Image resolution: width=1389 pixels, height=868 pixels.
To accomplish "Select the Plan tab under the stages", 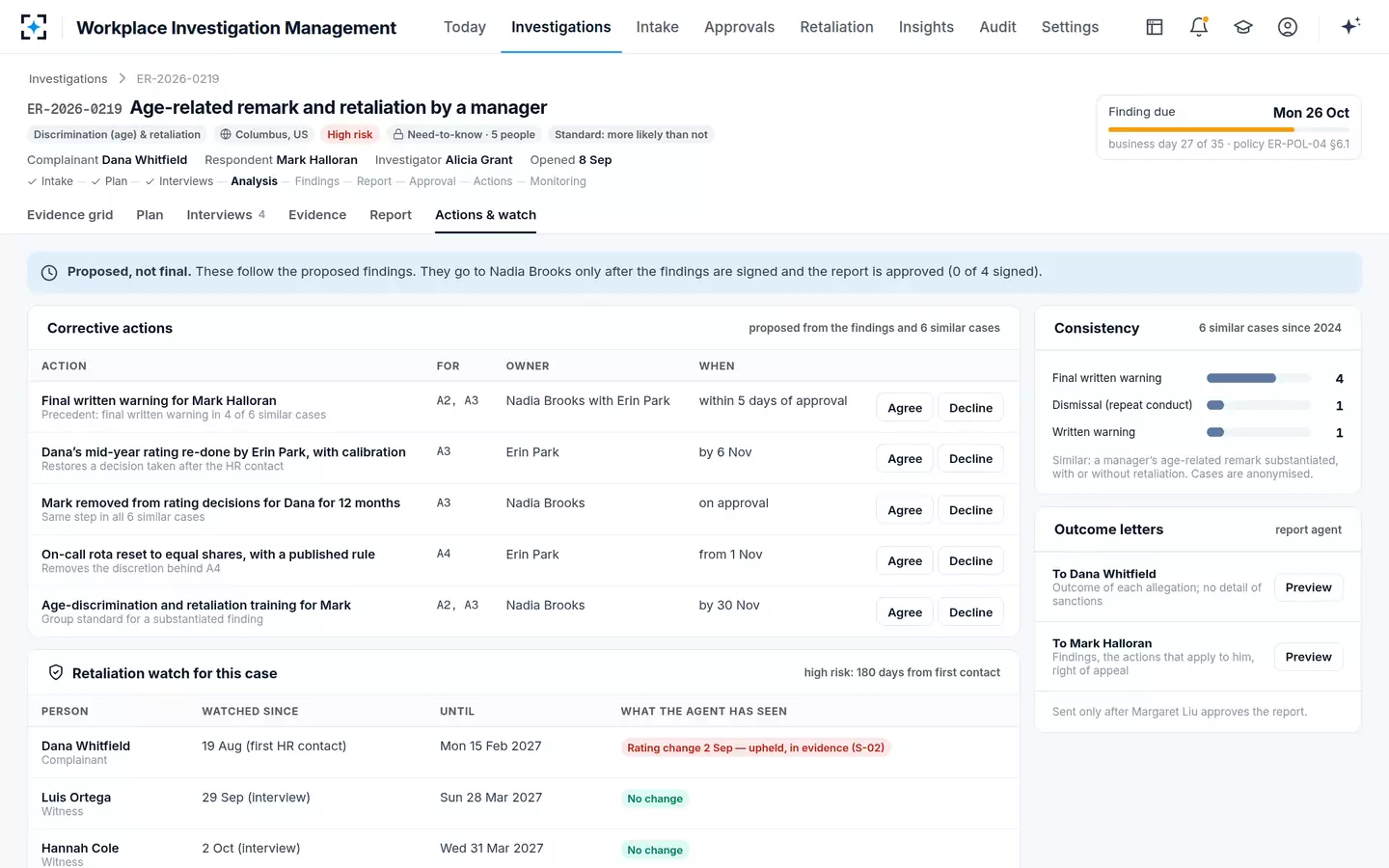I will (x=150, y=215).
